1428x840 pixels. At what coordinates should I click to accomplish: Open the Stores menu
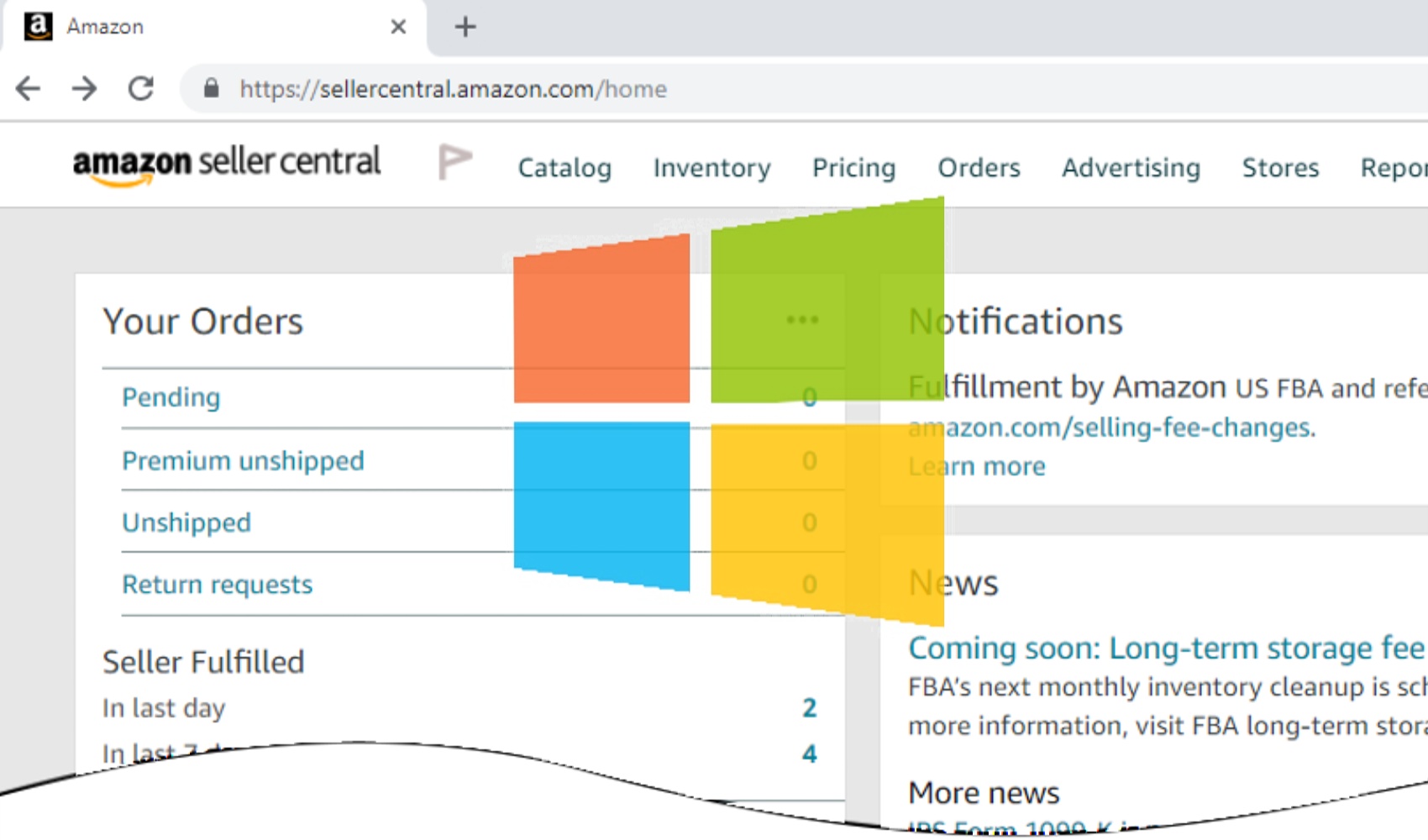tap(1281, 168)
